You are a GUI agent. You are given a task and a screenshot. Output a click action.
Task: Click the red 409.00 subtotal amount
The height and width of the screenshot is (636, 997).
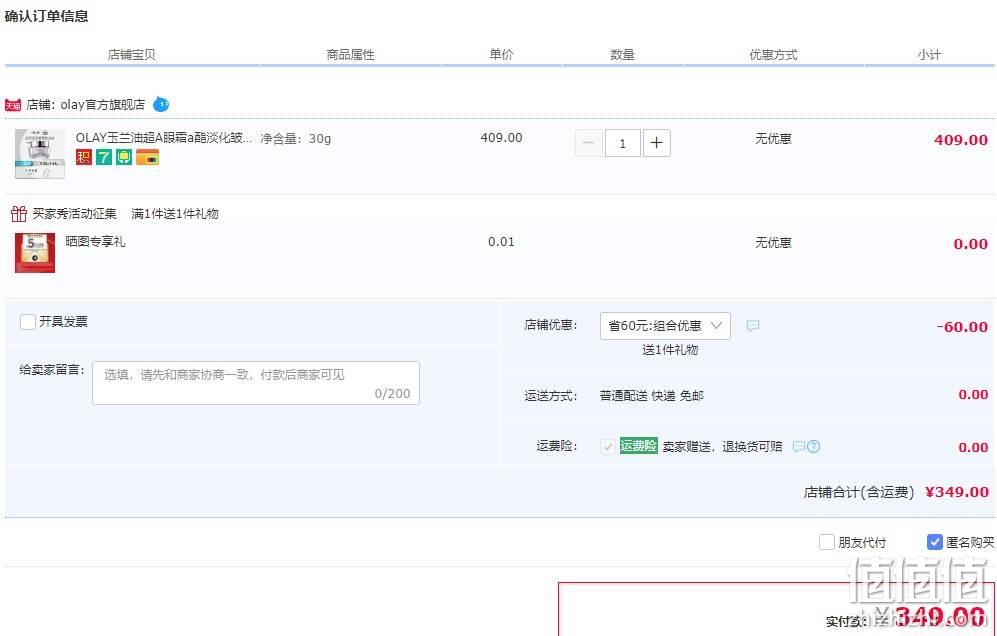click(x=961, y=140)
